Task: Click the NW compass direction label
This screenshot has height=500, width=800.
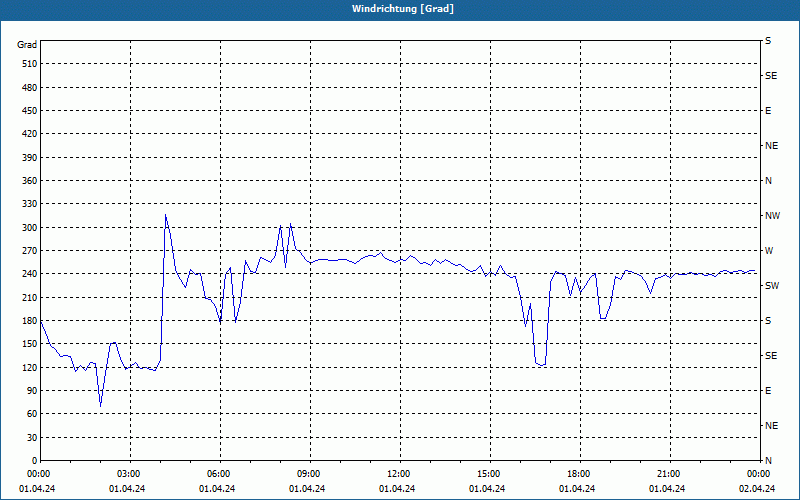Action: 772,216
